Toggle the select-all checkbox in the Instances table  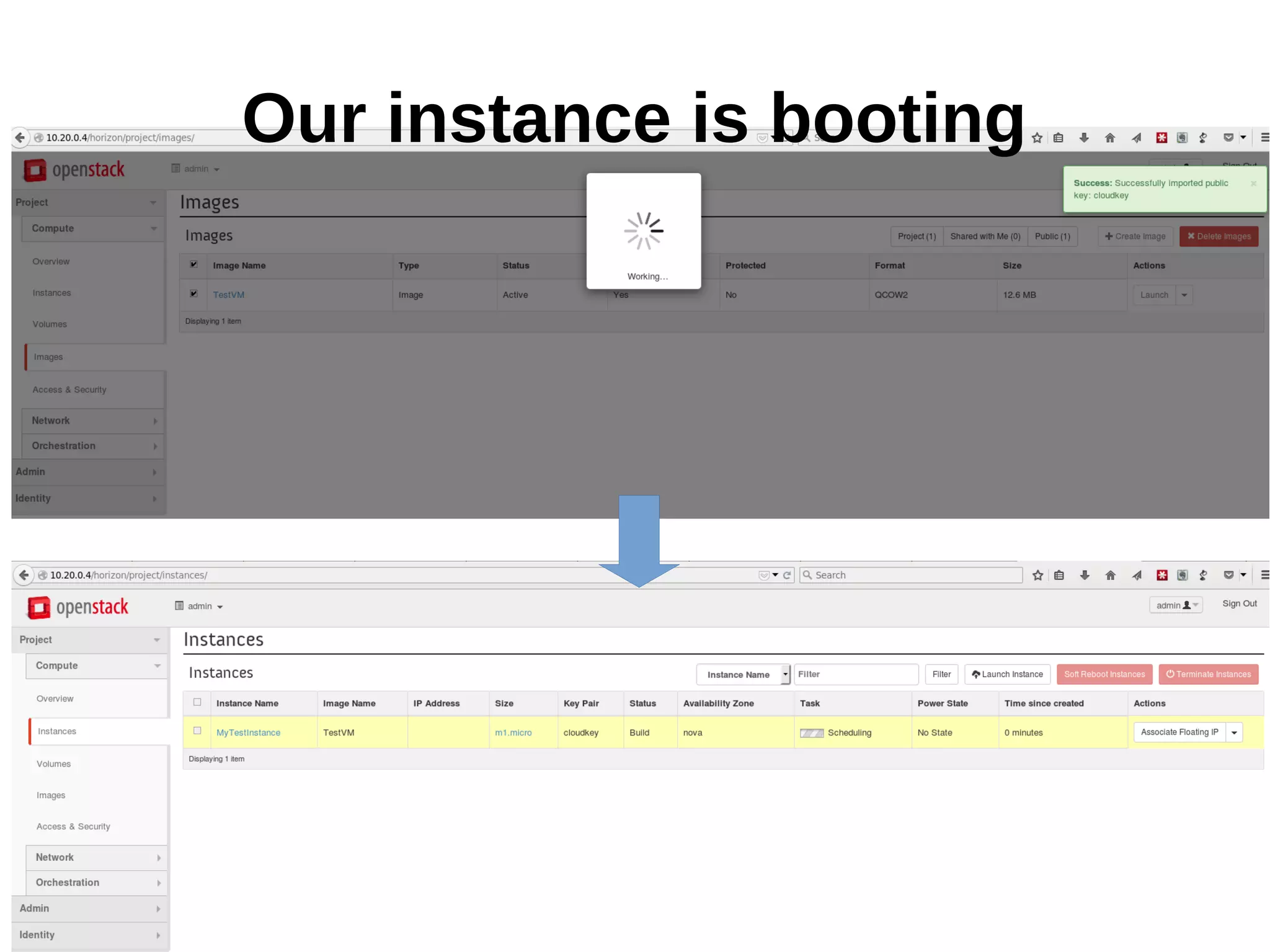tap(197, 702)
